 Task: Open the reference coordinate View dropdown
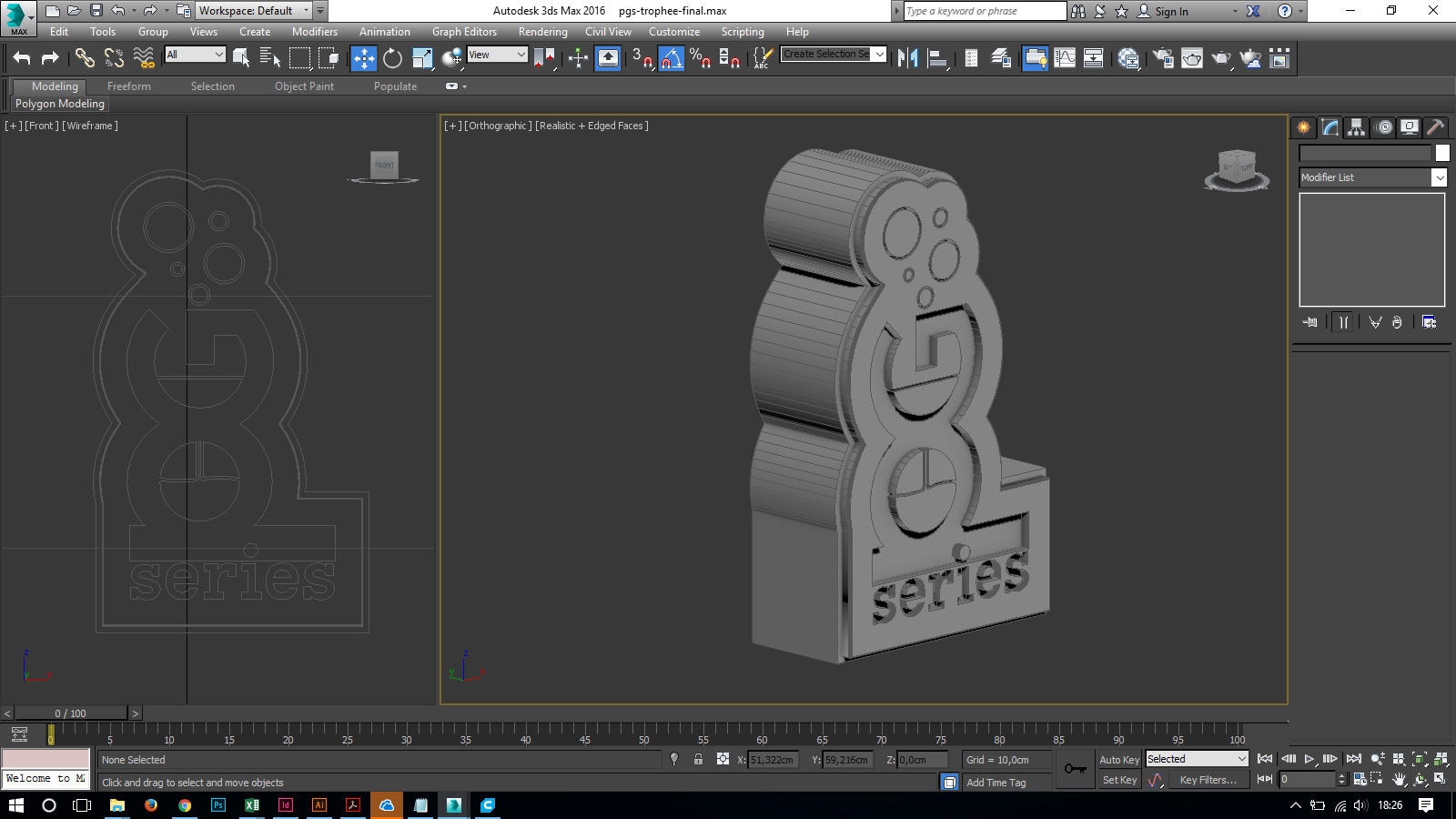tap(497, 55)
